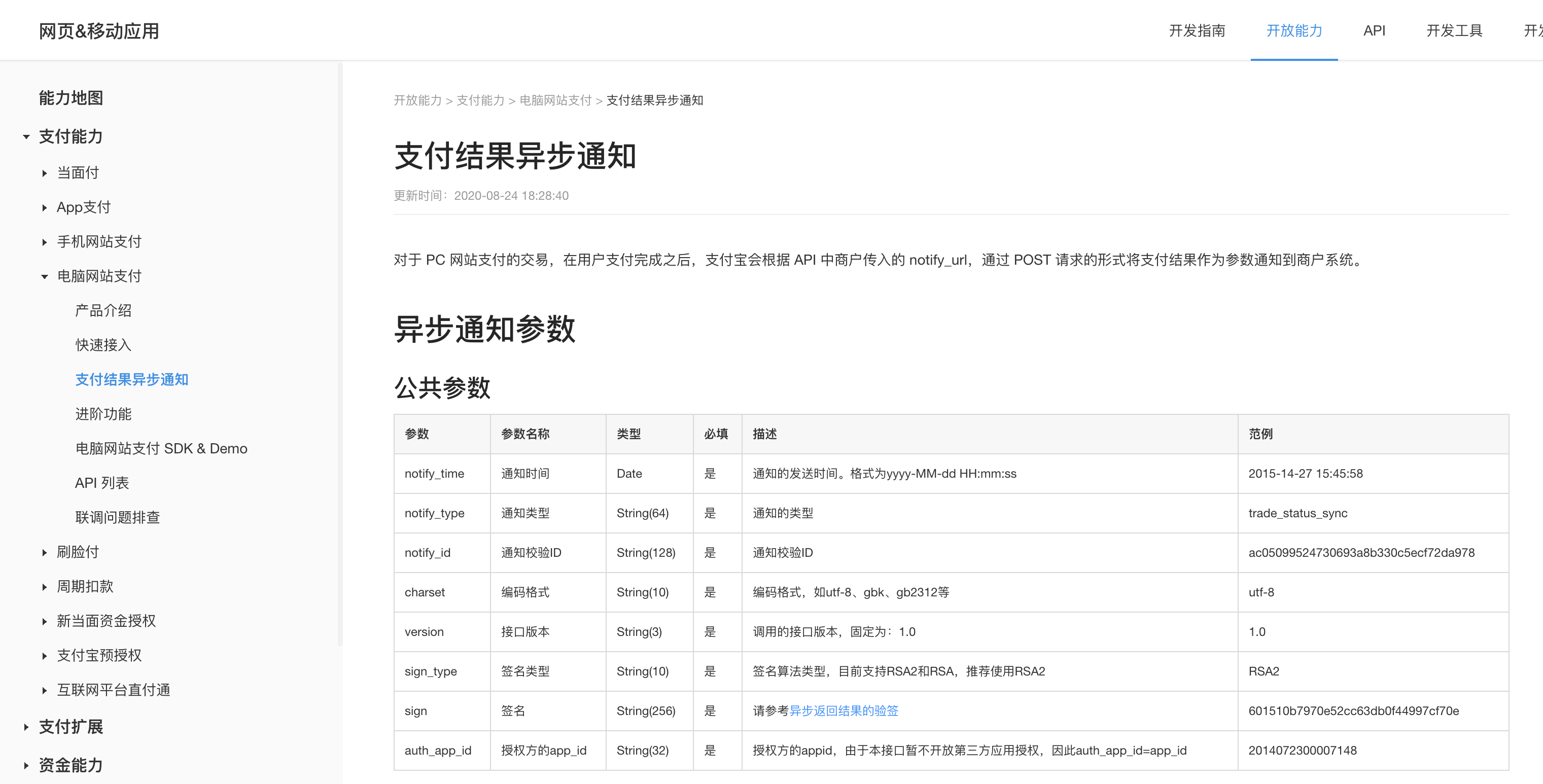1543x784 pixels.
Task: Collapse the 支付能力 section arrow
Action: pyautogui.click(x=26, y=137)
